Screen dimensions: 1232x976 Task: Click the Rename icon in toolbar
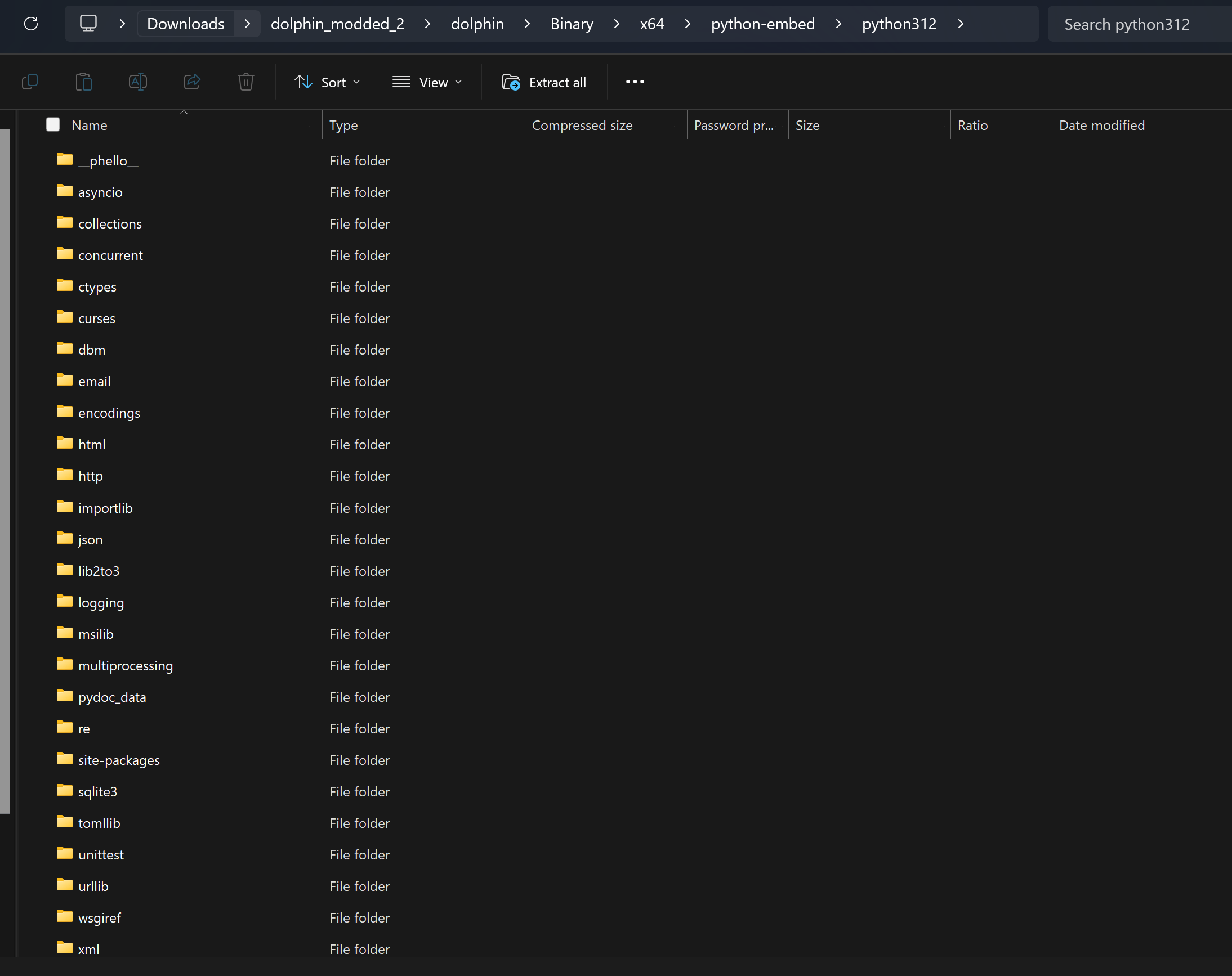pyautogui.click(x=138, y=82)
